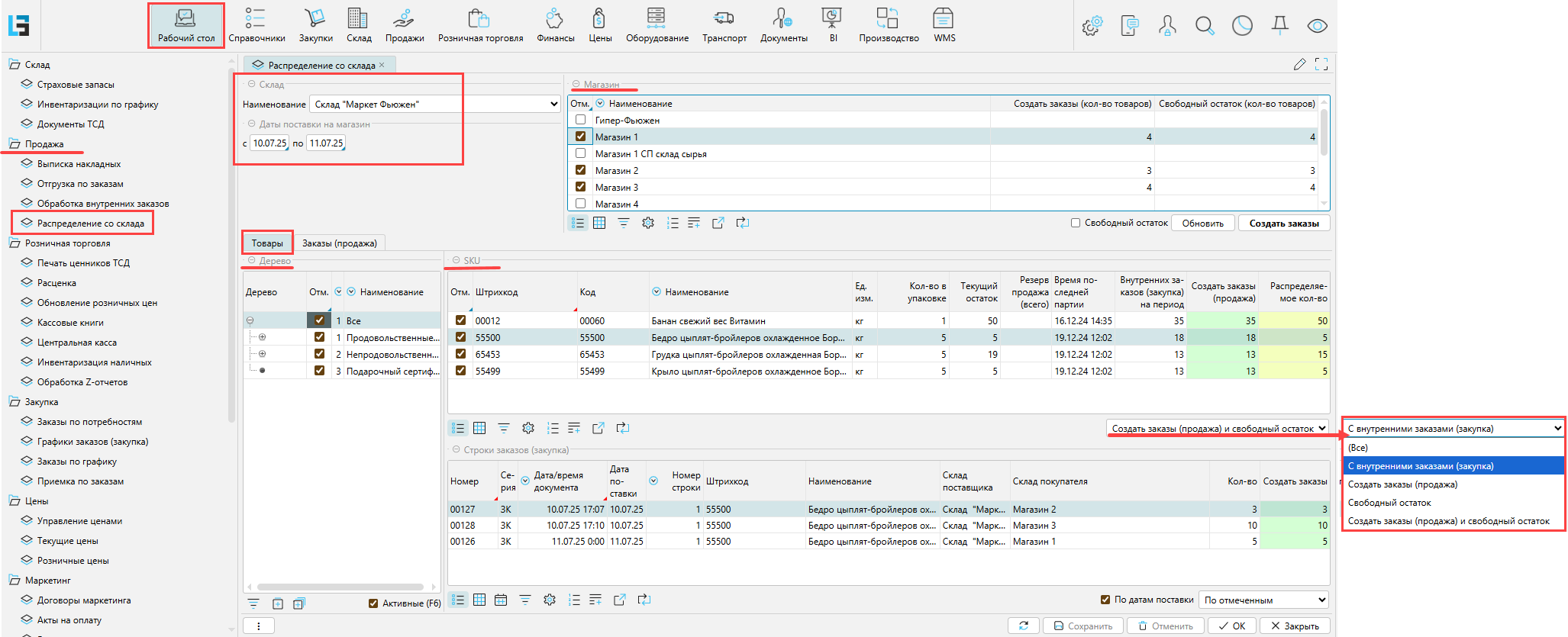Click the fullscreen expand icon above store panel
Viewport: 1568px width, 637px height.
(1321, 65)
